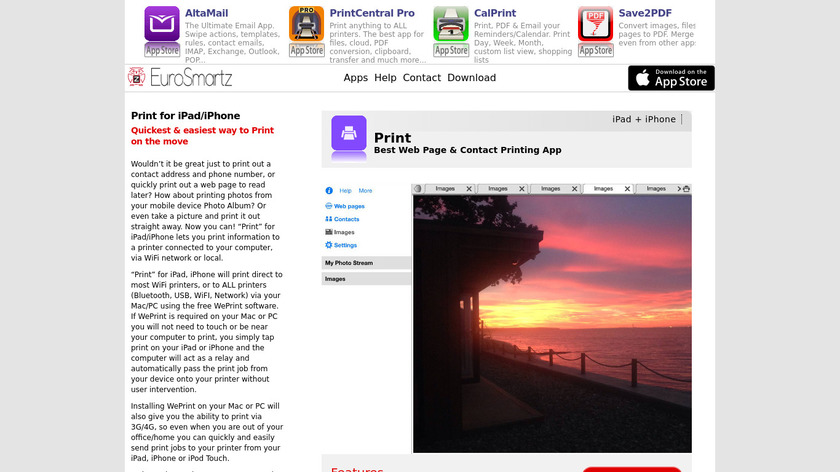Open the Help navigation menu item

pos(385,78)
